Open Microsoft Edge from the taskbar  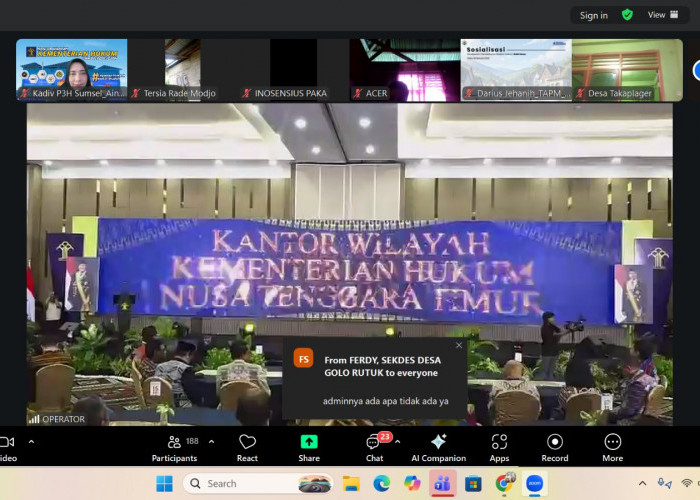point(381,484)
